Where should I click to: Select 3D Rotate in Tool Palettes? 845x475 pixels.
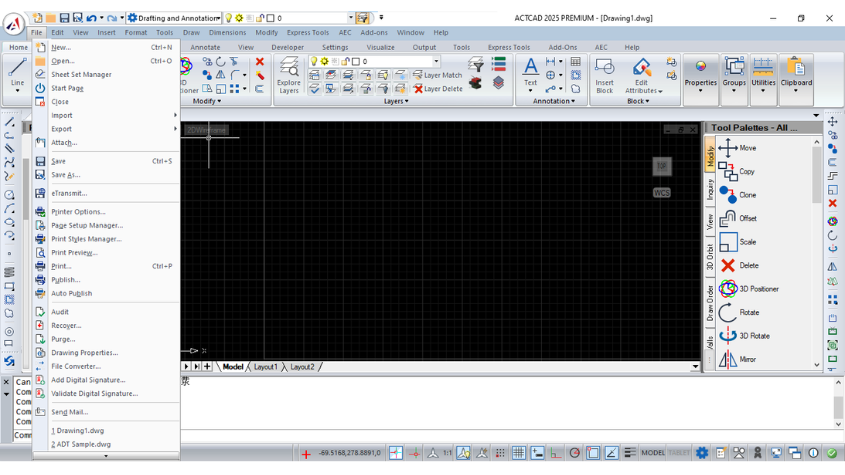click(x=744, y=336)
